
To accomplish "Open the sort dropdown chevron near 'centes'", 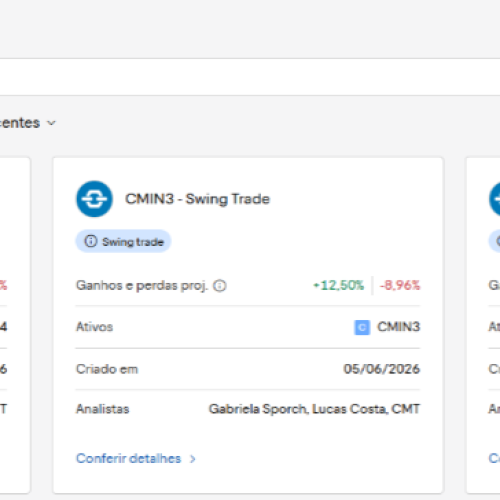I will 51,123.
